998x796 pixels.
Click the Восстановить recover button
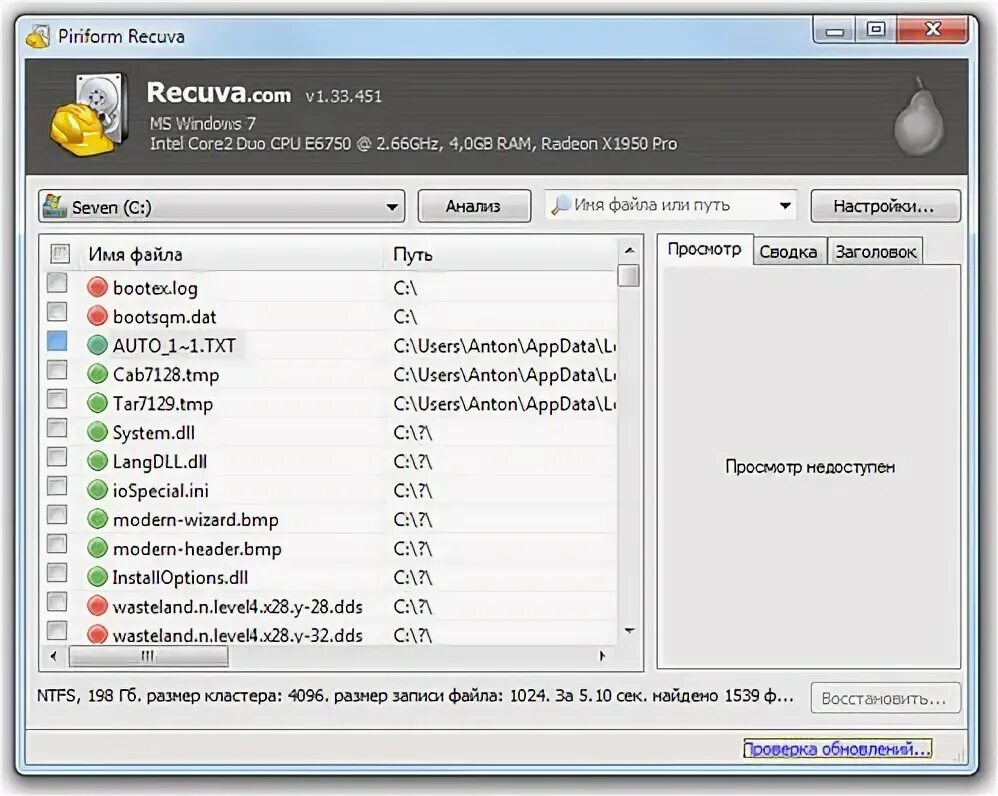tap(885, 699)
